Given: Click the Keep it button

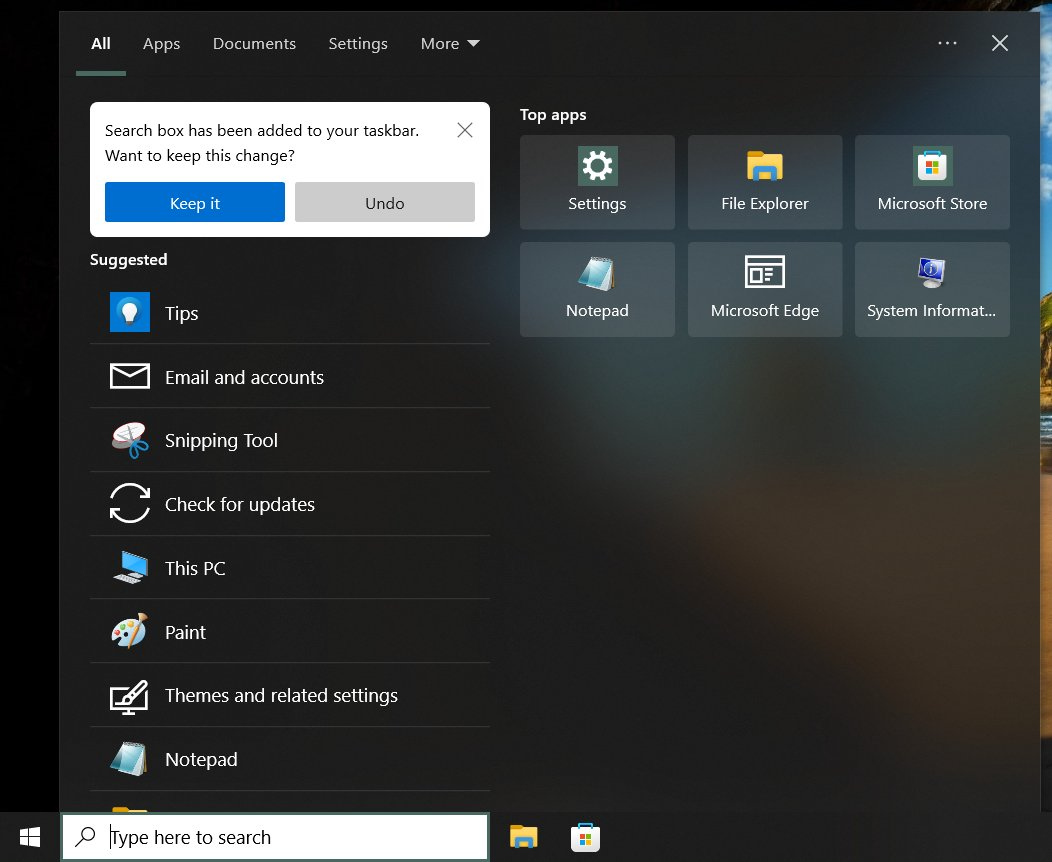Looking at the screenshot, I should tap(195, 202).
